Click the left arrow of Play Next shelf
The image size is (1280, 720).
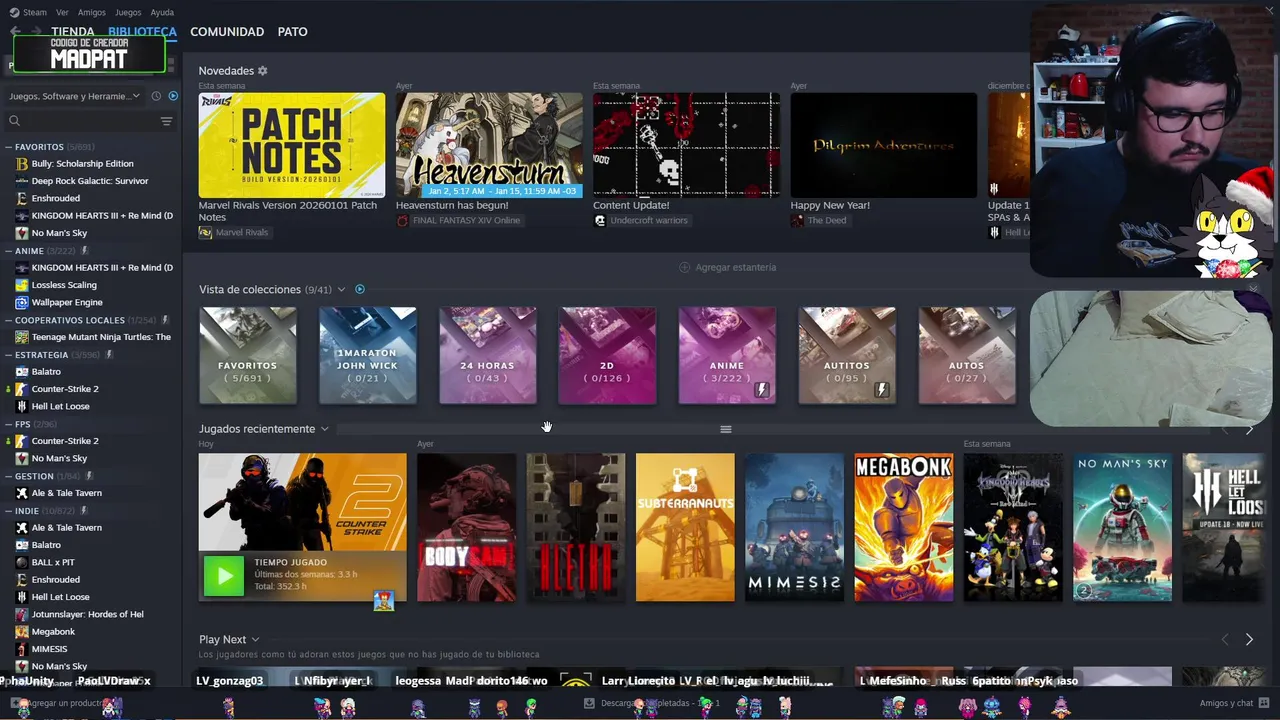click(x=1225, y=639)
